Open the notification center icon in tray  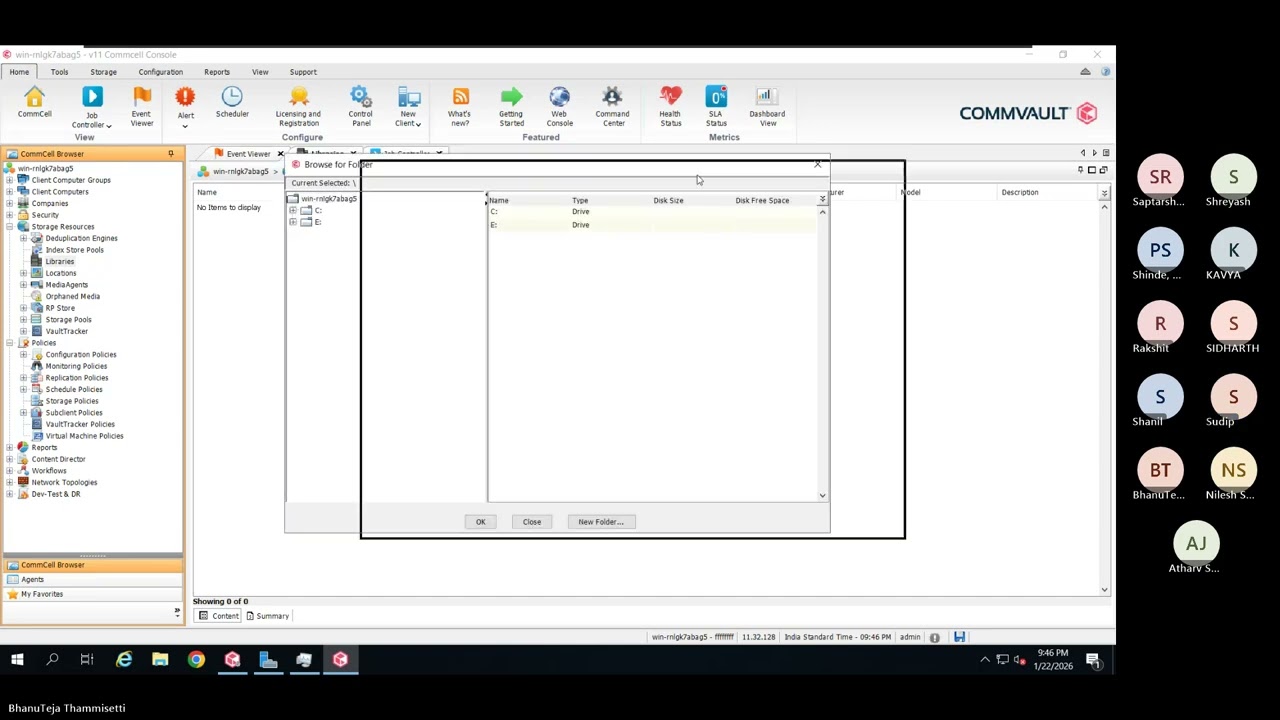coord(1093,660)
